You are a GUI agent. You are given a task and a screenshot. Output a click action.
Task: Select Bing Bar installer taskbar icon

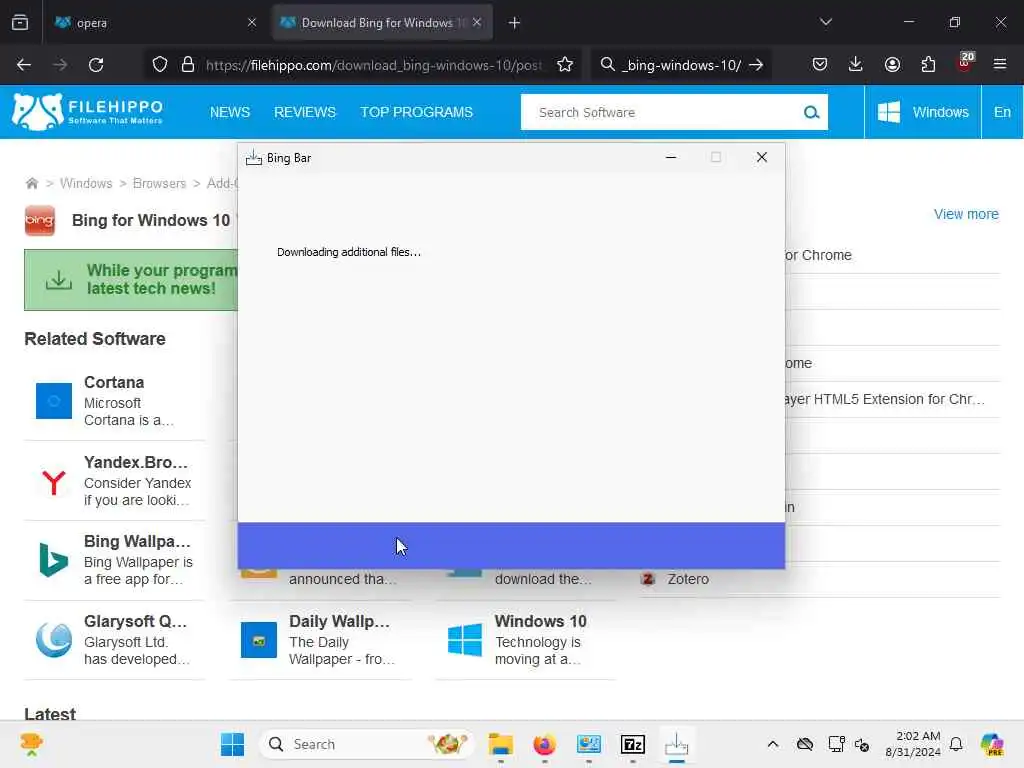pos(677,744)
